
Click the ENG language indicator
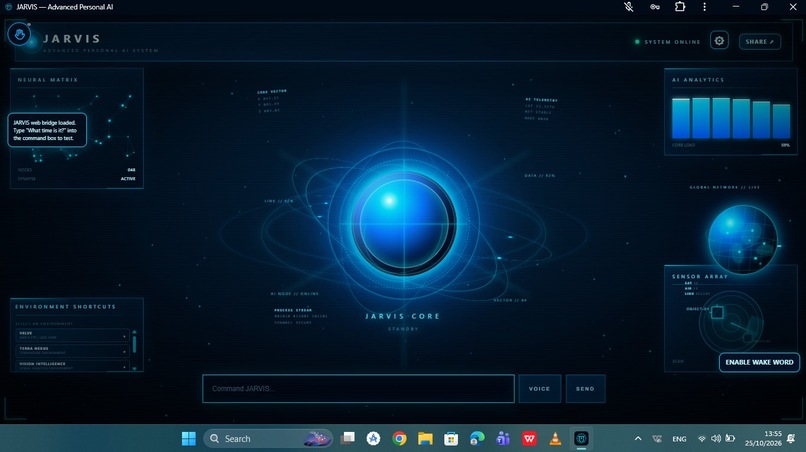[x=679, y=439]
